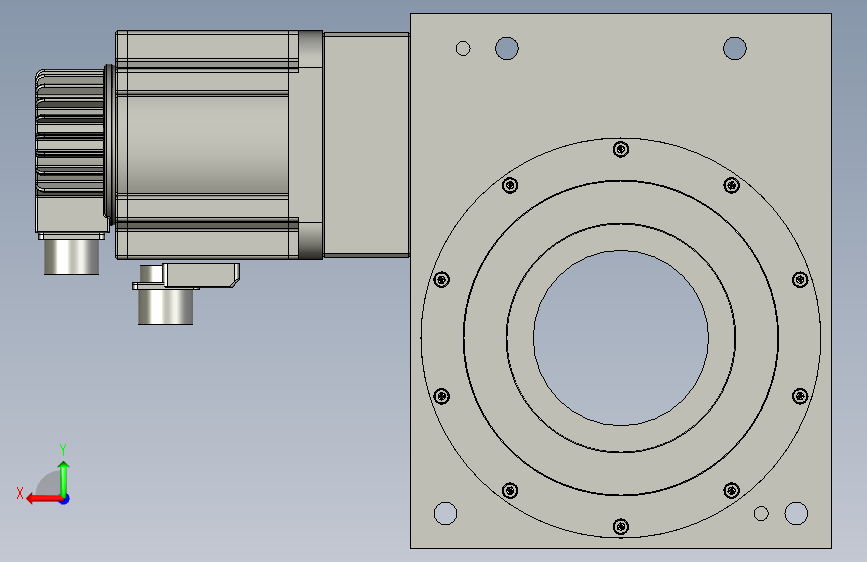Screen dimensions: 867x562
Task: Click the blue Z axis dot on the triad
Action: 65,499
